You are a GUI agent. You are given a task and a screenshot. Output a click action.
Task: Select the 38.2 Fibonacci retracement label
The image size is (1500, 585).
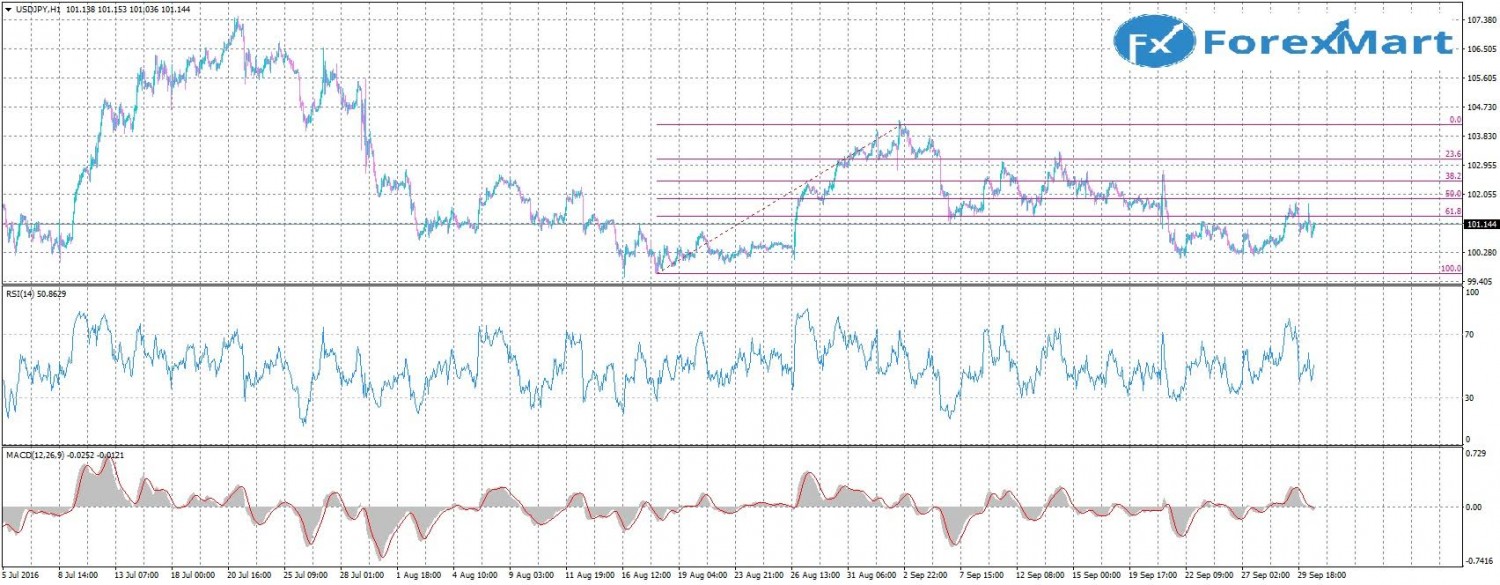1453,176
